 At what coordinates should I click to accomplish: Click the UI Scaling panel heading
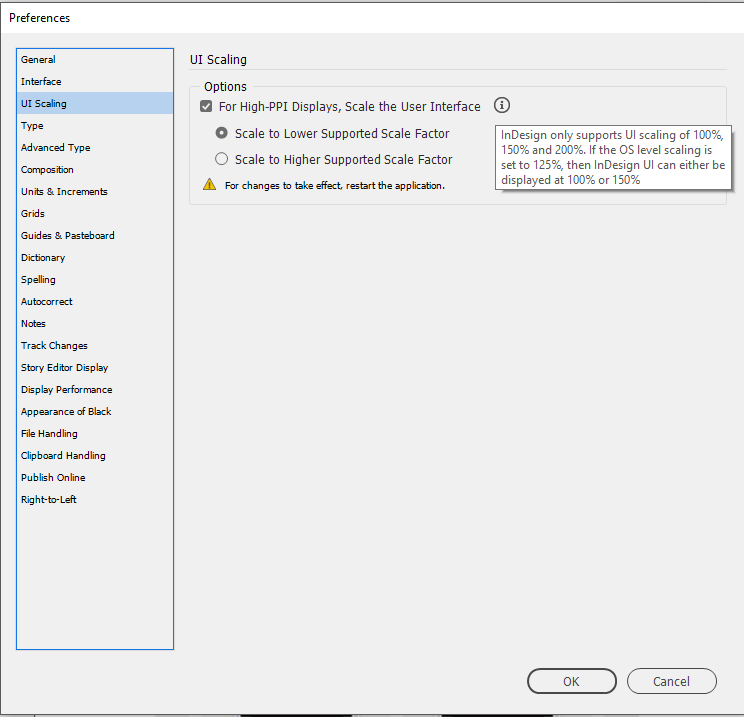coord(218,60)
